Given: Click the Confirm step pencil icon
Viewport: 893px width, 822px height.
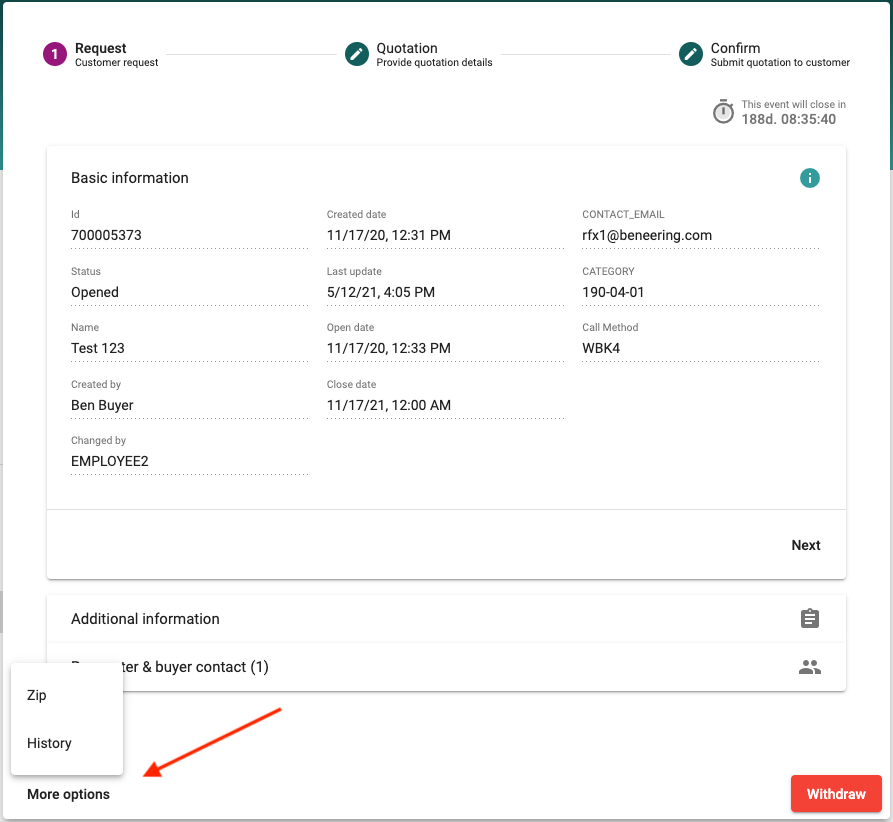Looking at the screenshot, I should (x=691, y=54).
